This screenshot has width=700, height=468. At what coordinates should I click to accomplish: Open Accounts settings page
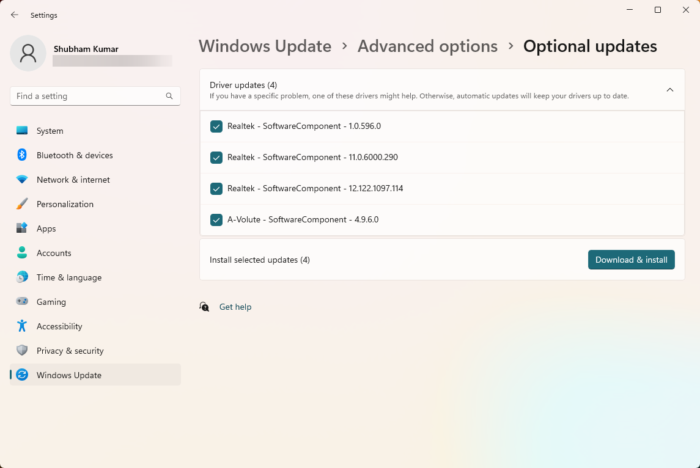(54, 253)
